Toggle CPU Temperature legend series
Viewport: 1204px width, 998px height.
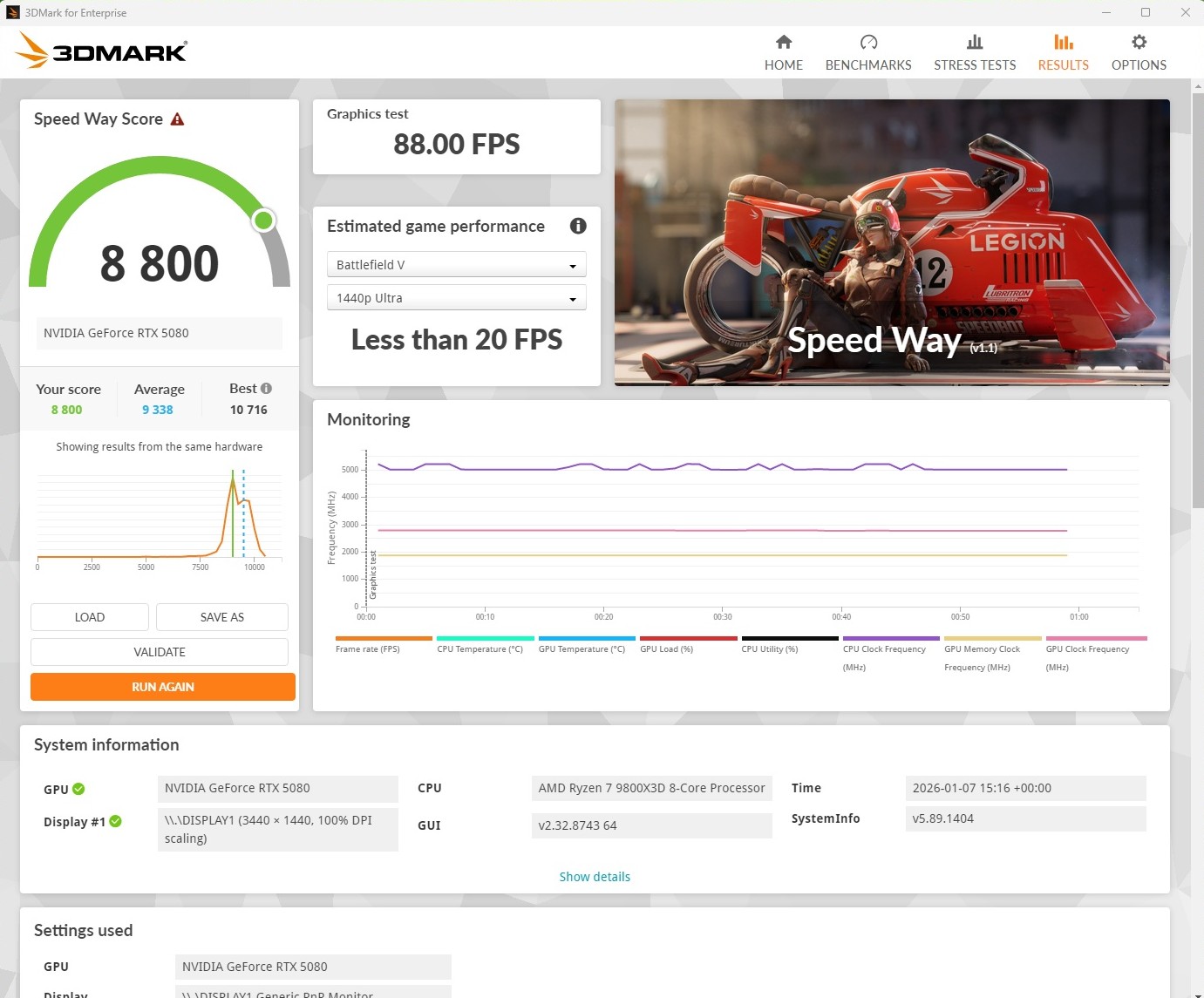click(x=480, y=648)
